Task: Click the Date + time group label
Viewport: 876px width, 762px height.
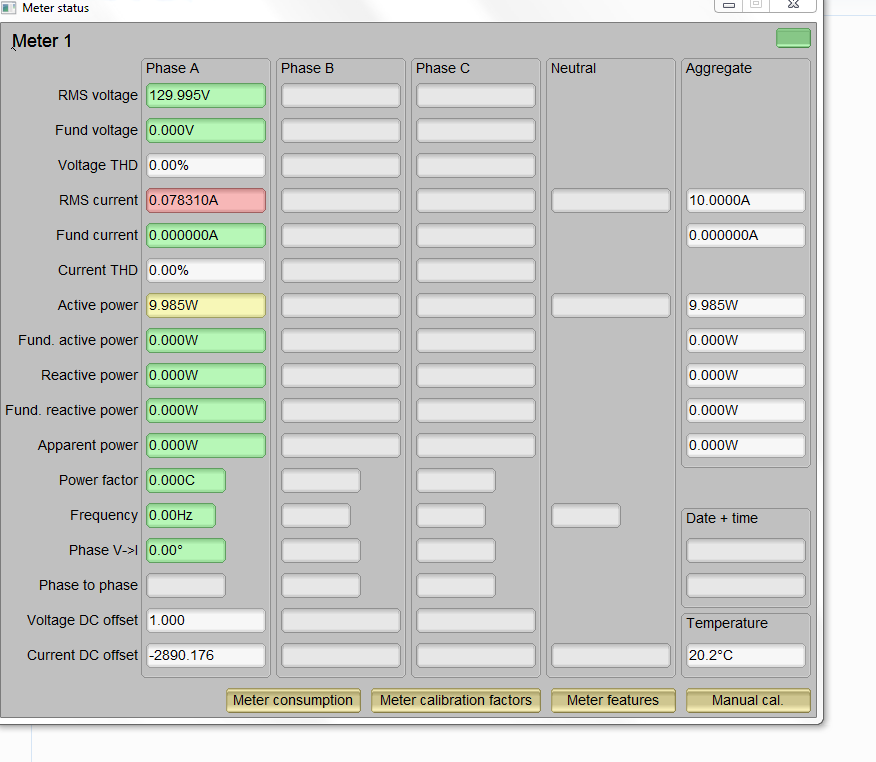Action: [722, 518]
